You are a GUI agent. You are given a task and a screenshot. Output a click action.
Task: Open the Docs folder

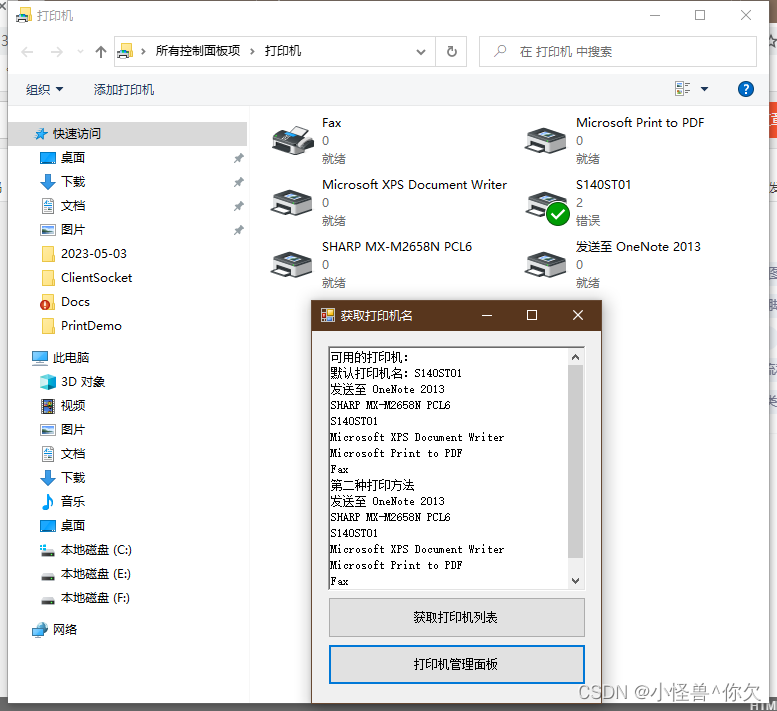click(x=65, y=302)
